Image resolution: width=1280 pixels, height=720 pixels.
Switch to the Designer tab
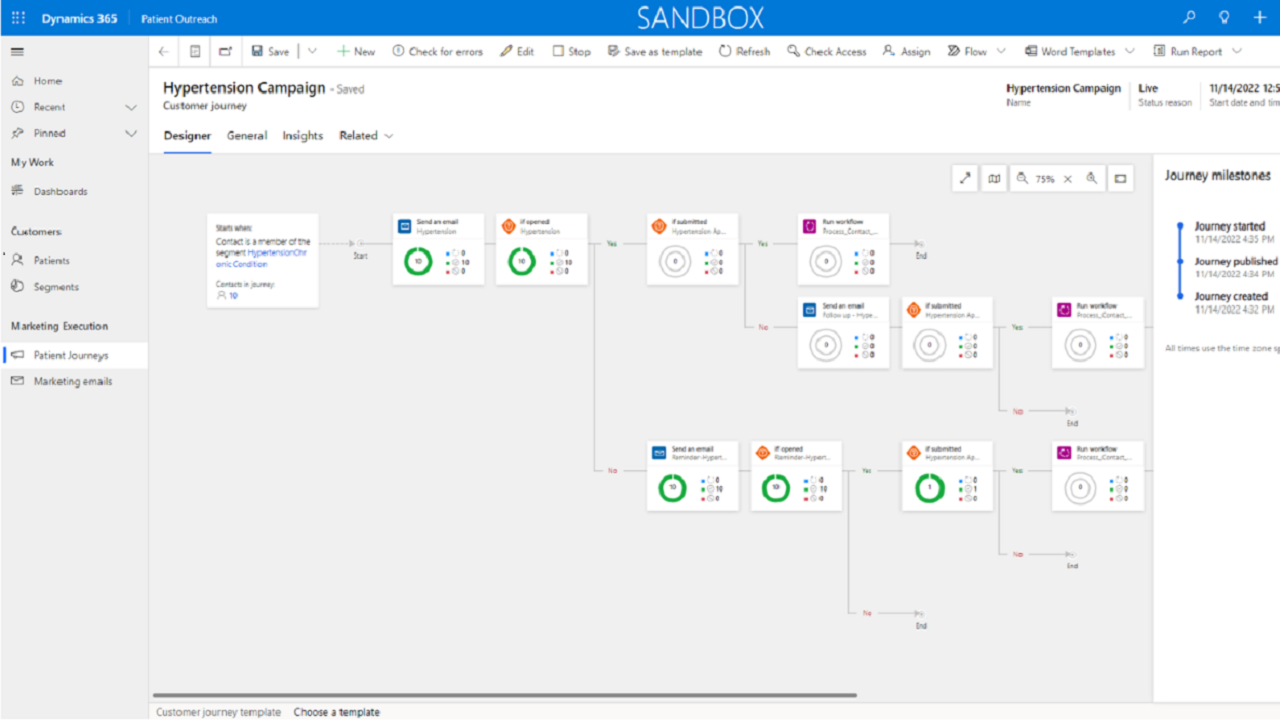[x=187, y=136]
